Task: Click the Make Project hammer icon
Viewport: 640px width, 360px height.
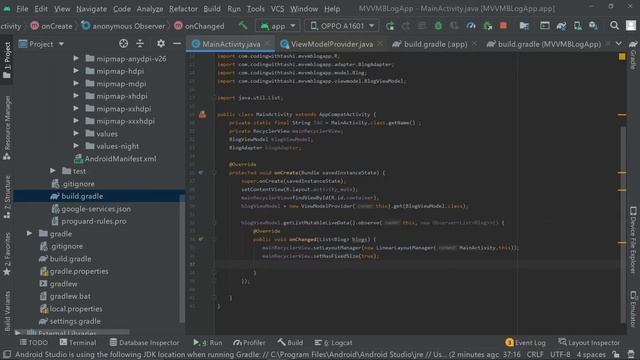Action: tap(243, 25)
